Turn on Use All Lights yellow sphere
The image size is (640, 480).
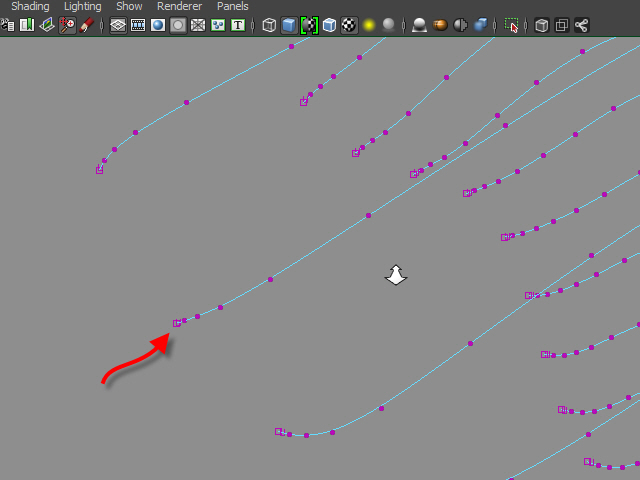pyautogui.click(x=369, y=25)
